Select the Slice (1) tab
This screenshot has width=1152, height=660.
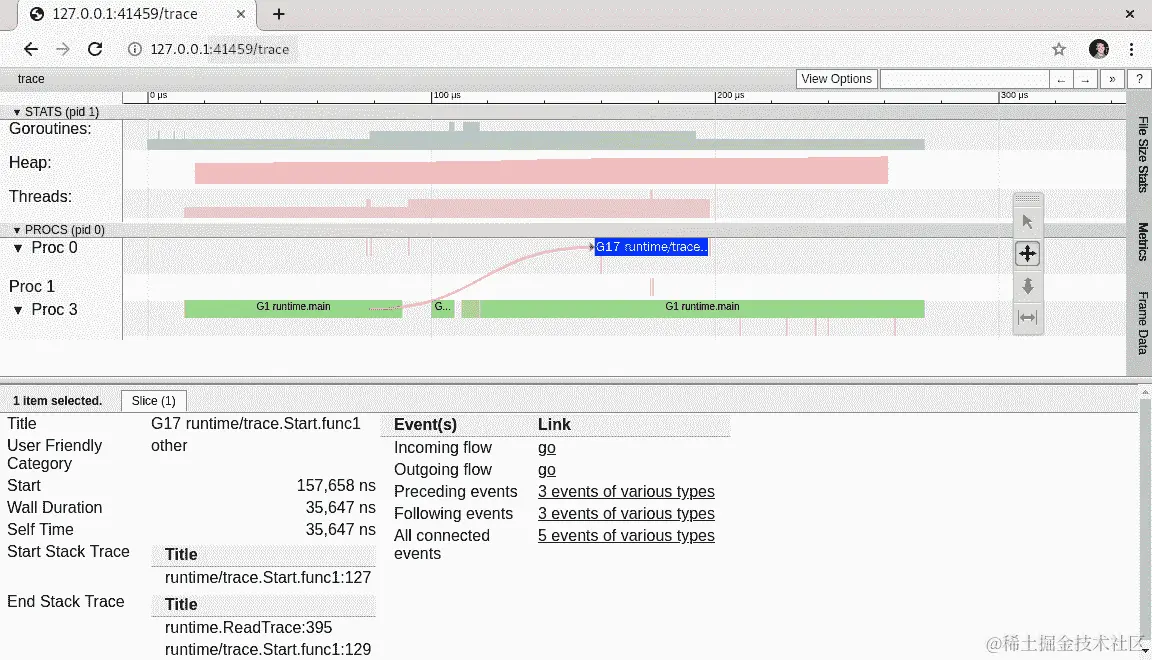154,401
